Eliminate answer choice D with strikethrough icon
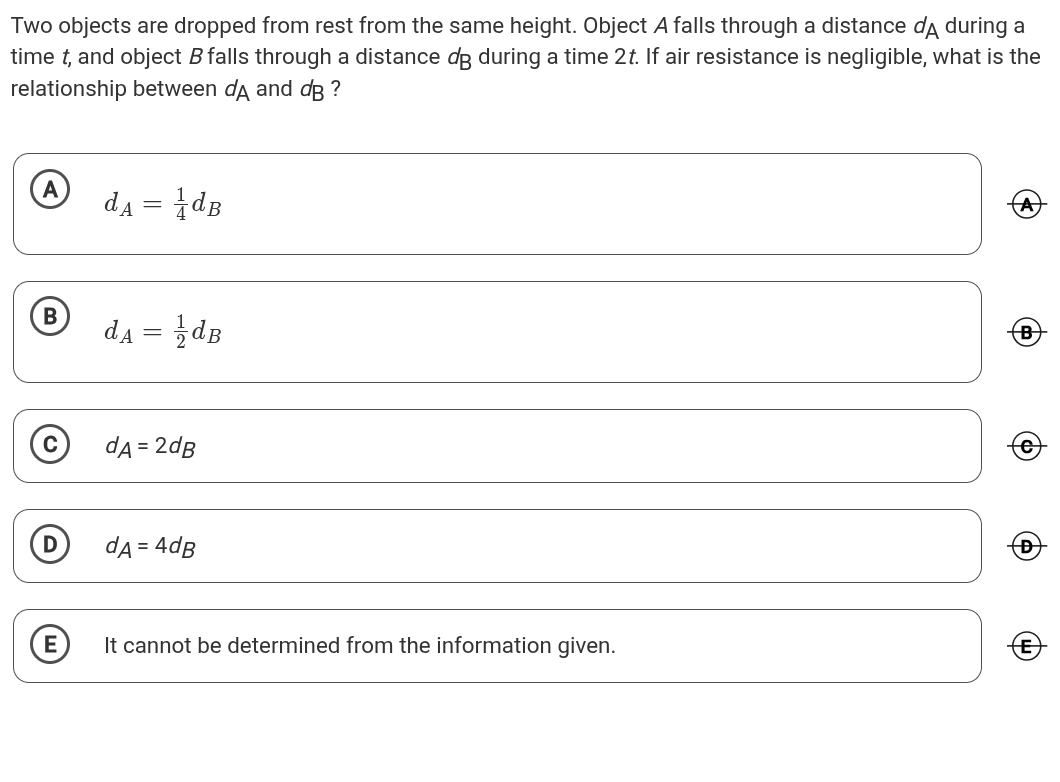 [x=1027, y=547]
